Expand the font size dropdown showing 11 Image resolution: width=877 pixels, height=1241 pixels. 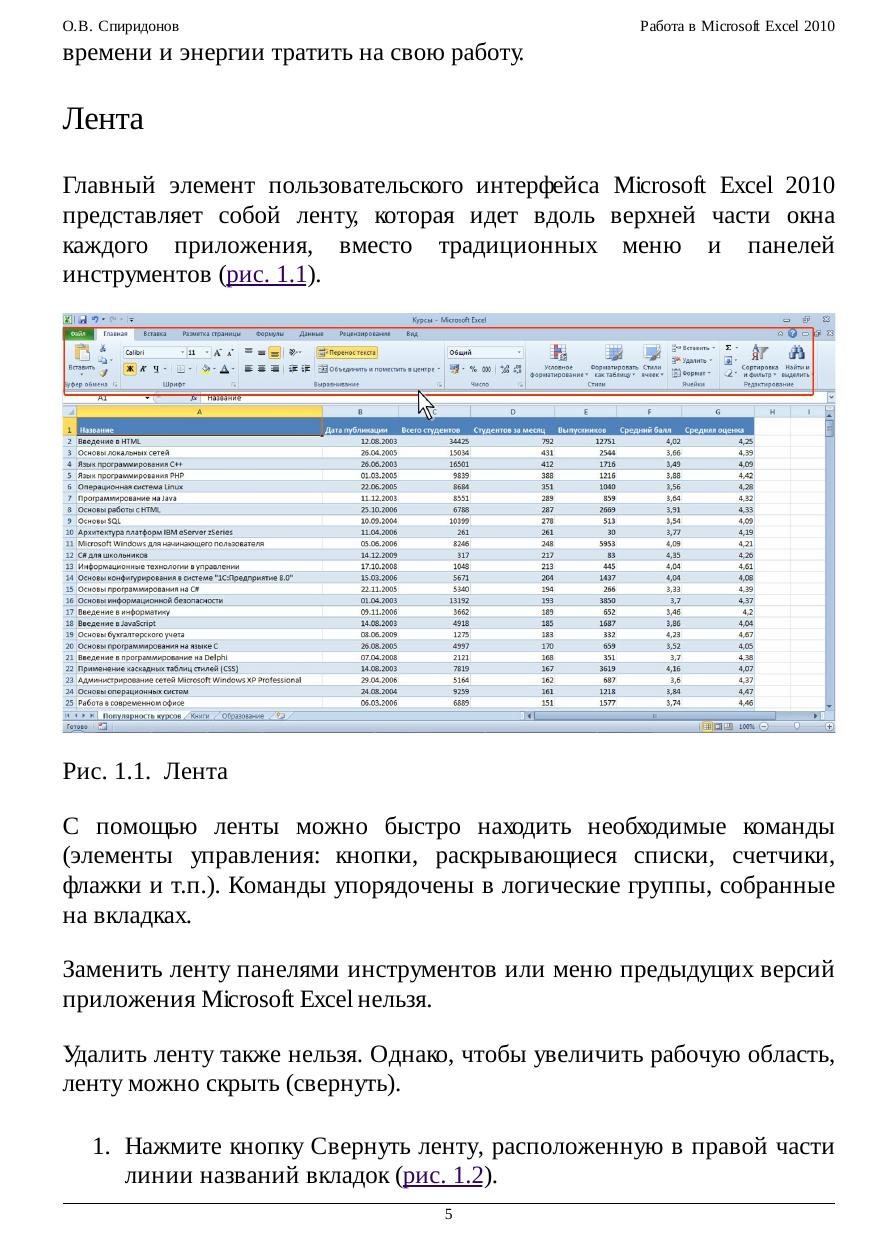tap(206, 352)
